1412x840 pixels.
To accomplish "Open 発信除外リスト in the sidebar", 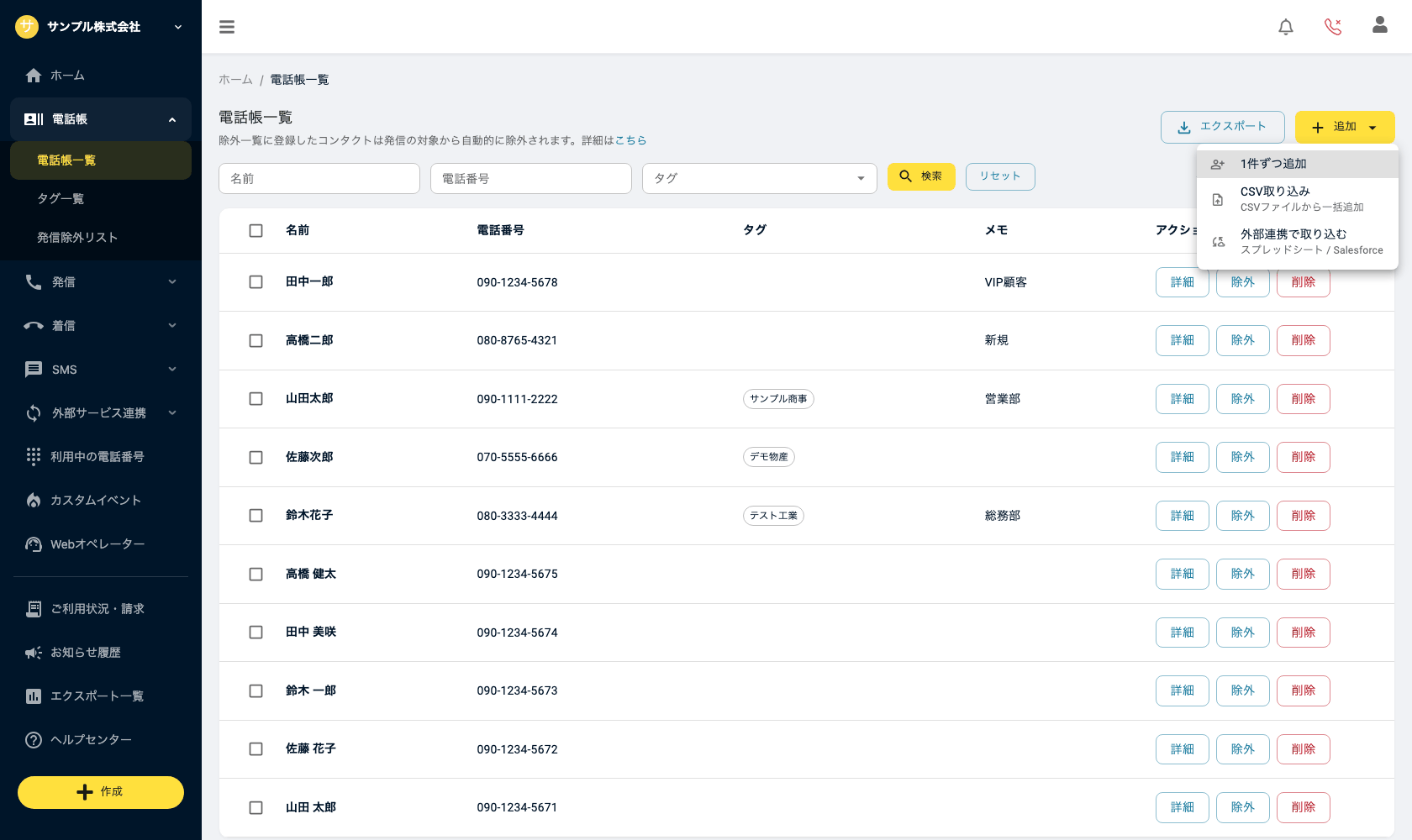I will pos(101,238).
